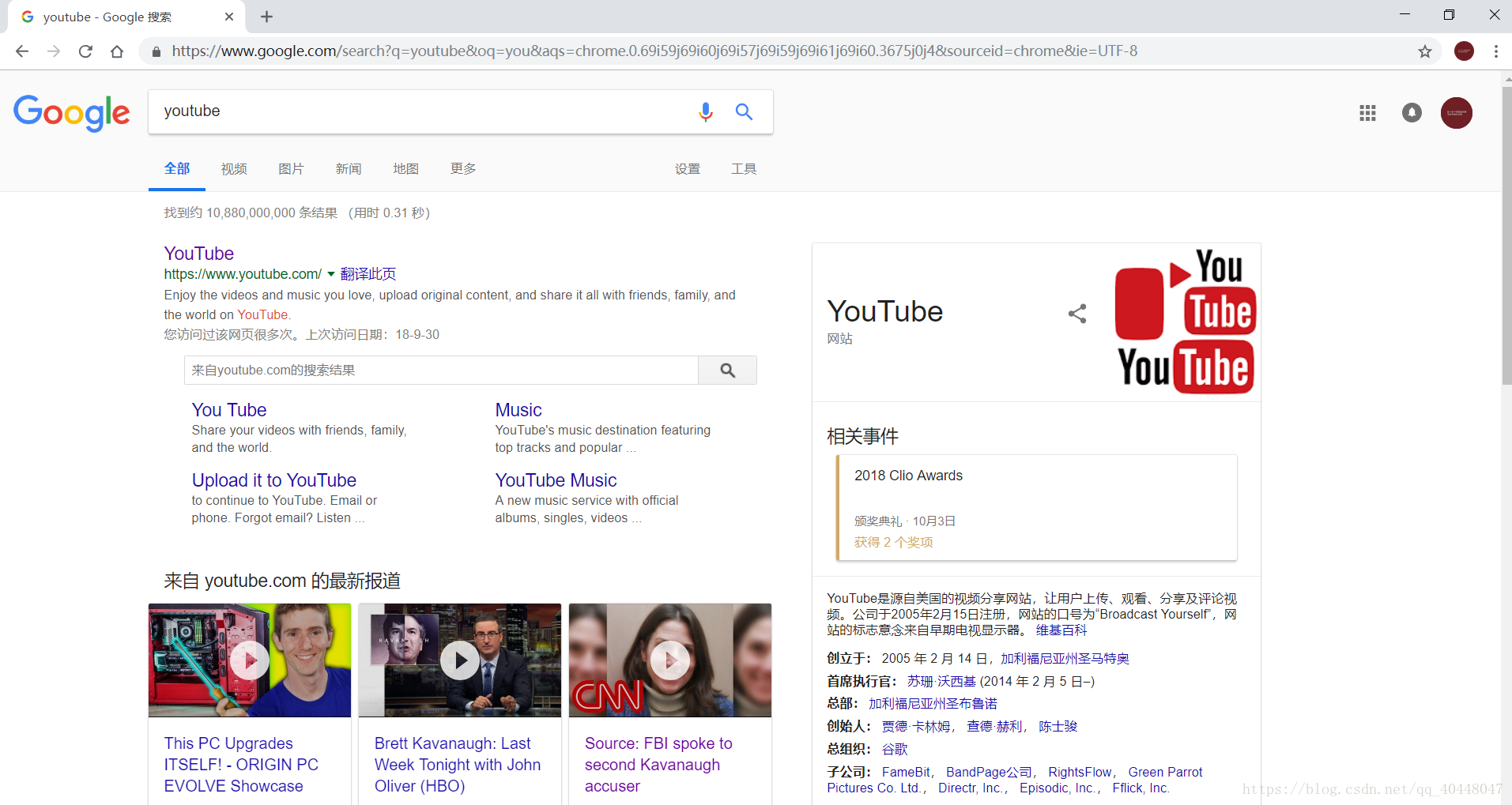Click the browser forward arrow

[x=54, y=51]
